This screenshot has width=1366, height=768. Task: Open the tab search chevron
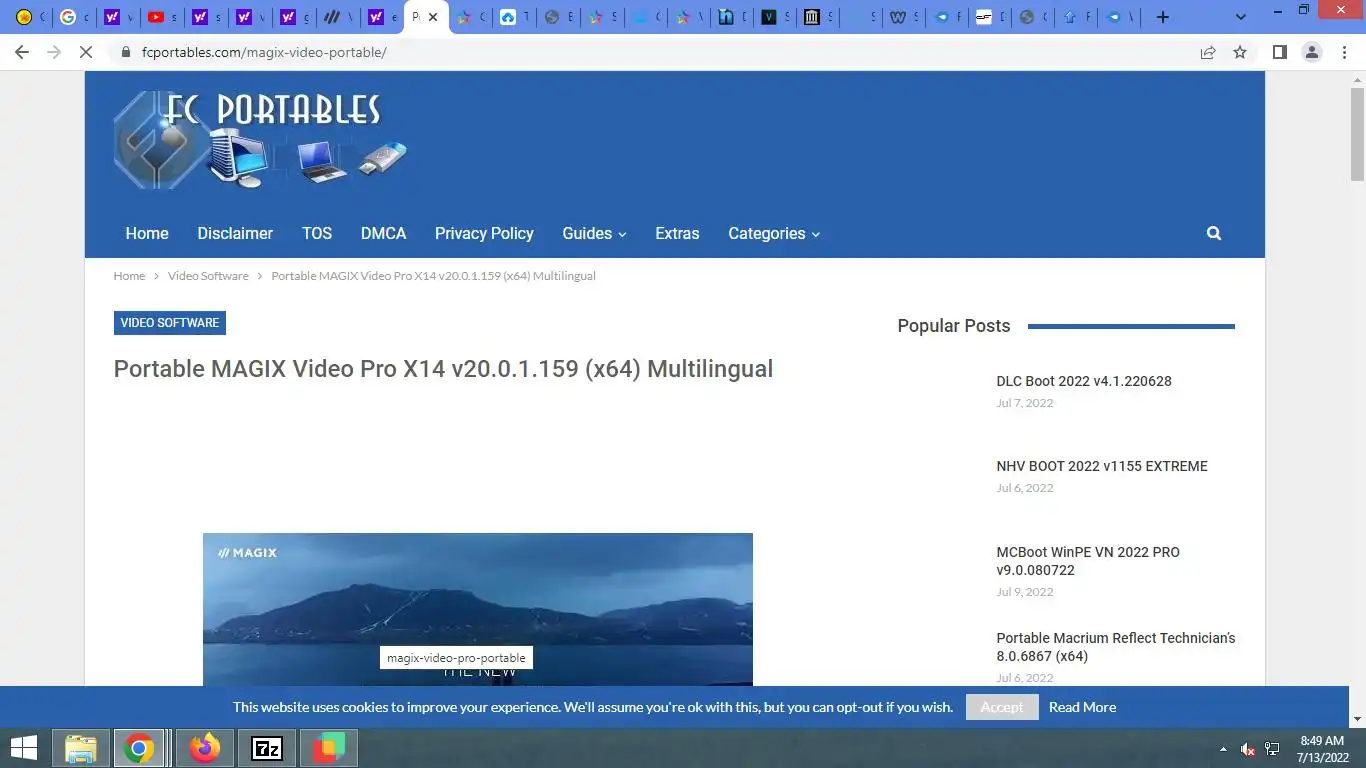(x=1241, y=17)
